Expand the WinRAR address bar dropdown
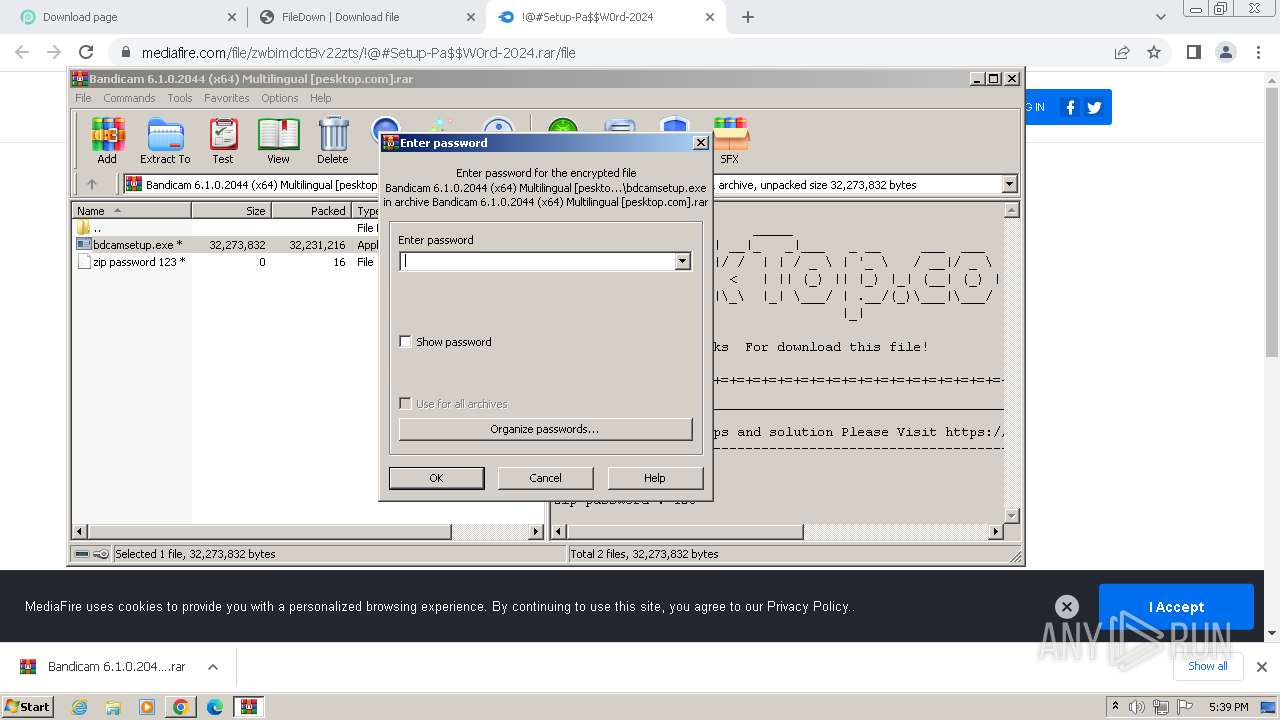 pyautogui.click(x=1009, y=184)
